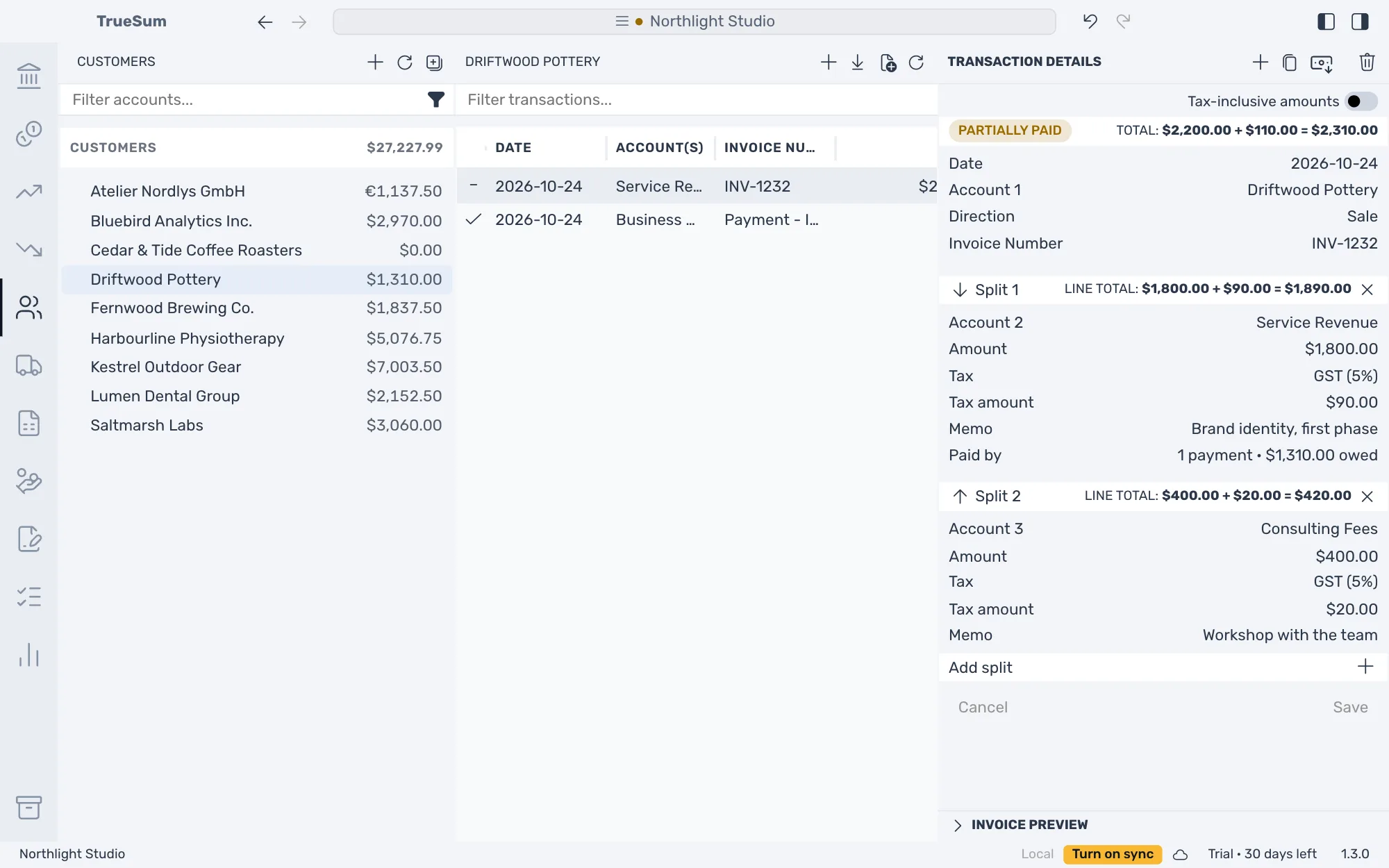Toggle Tax-inclusive amounts switch
The image size is (1389, 868).
pos(1361,101)
